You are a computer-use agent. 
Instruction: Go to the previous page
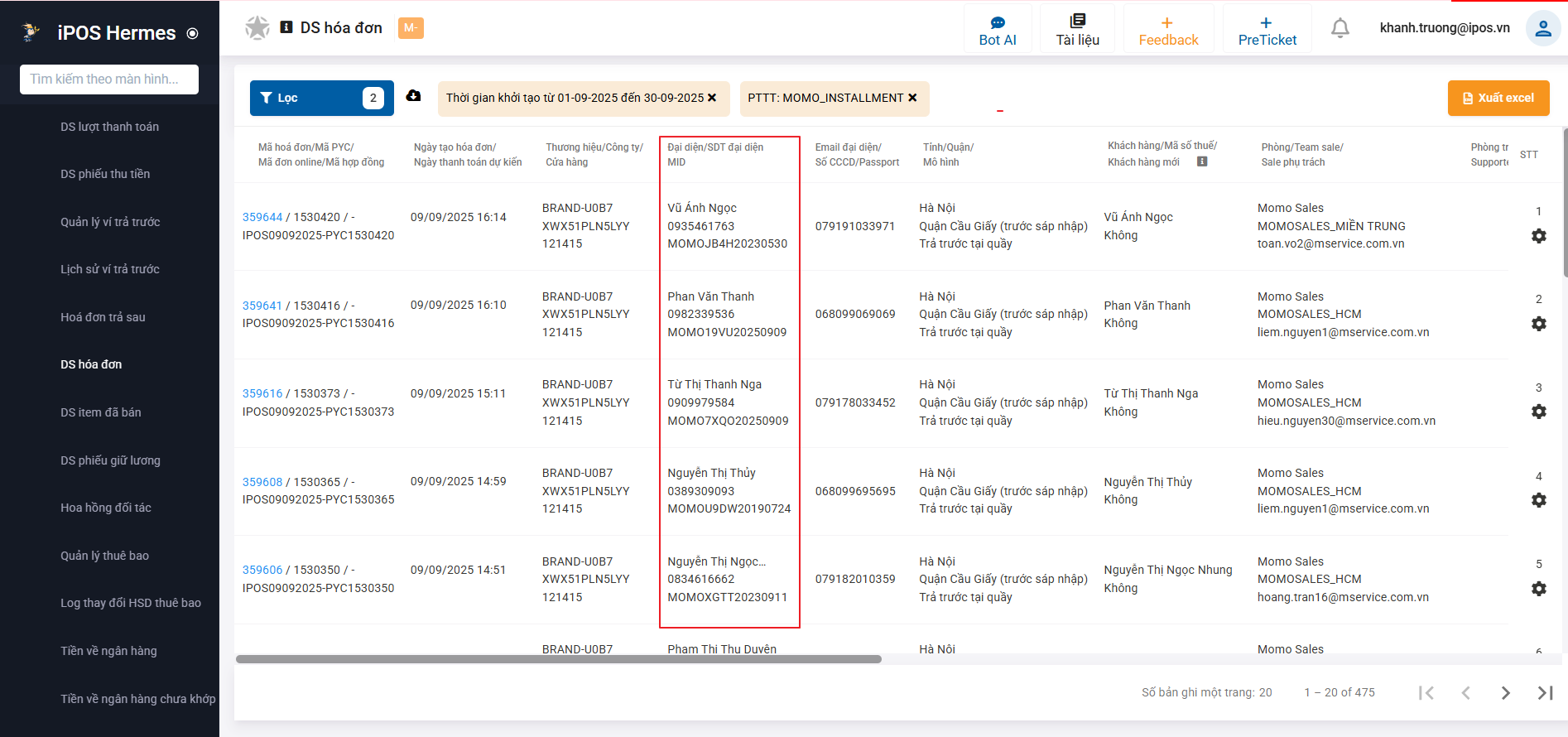tap(1465, 693)
